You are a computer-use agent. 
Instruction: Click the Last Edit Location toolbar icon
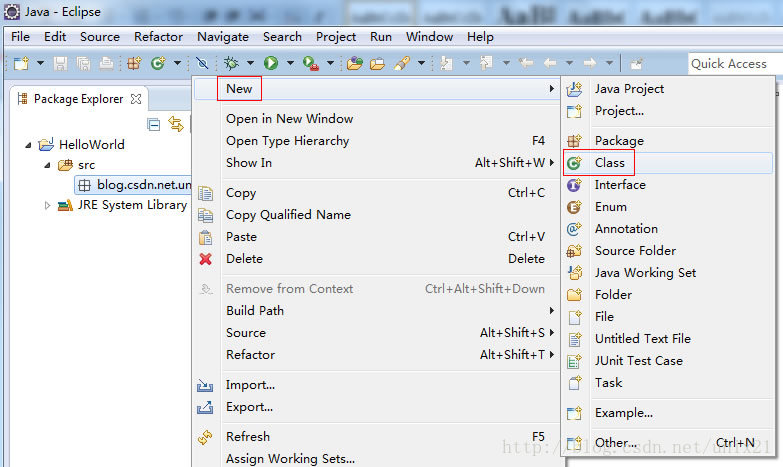[x=526, y=63]
